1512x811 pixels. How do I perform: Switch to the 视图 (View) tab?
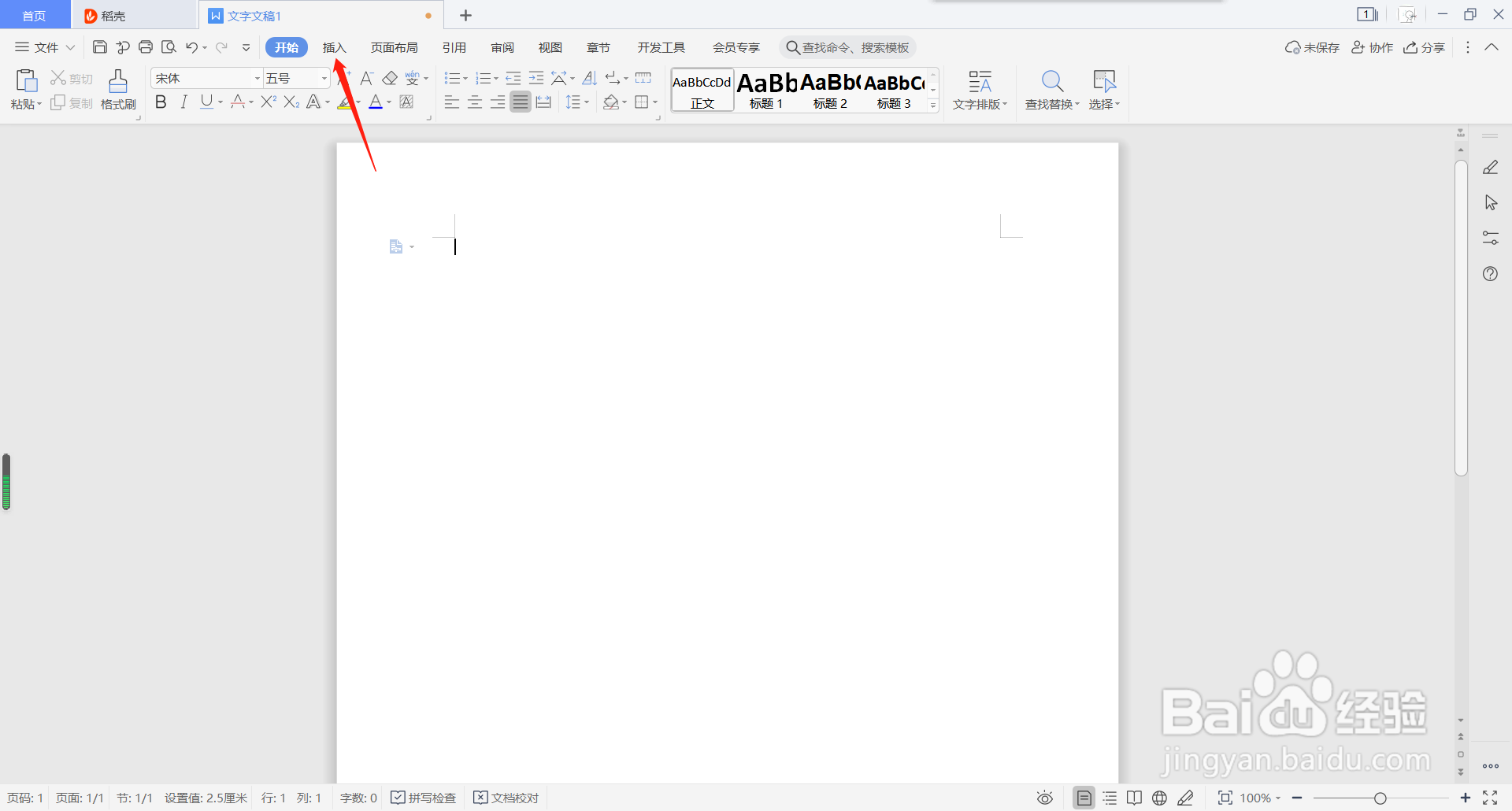[550, 47]
